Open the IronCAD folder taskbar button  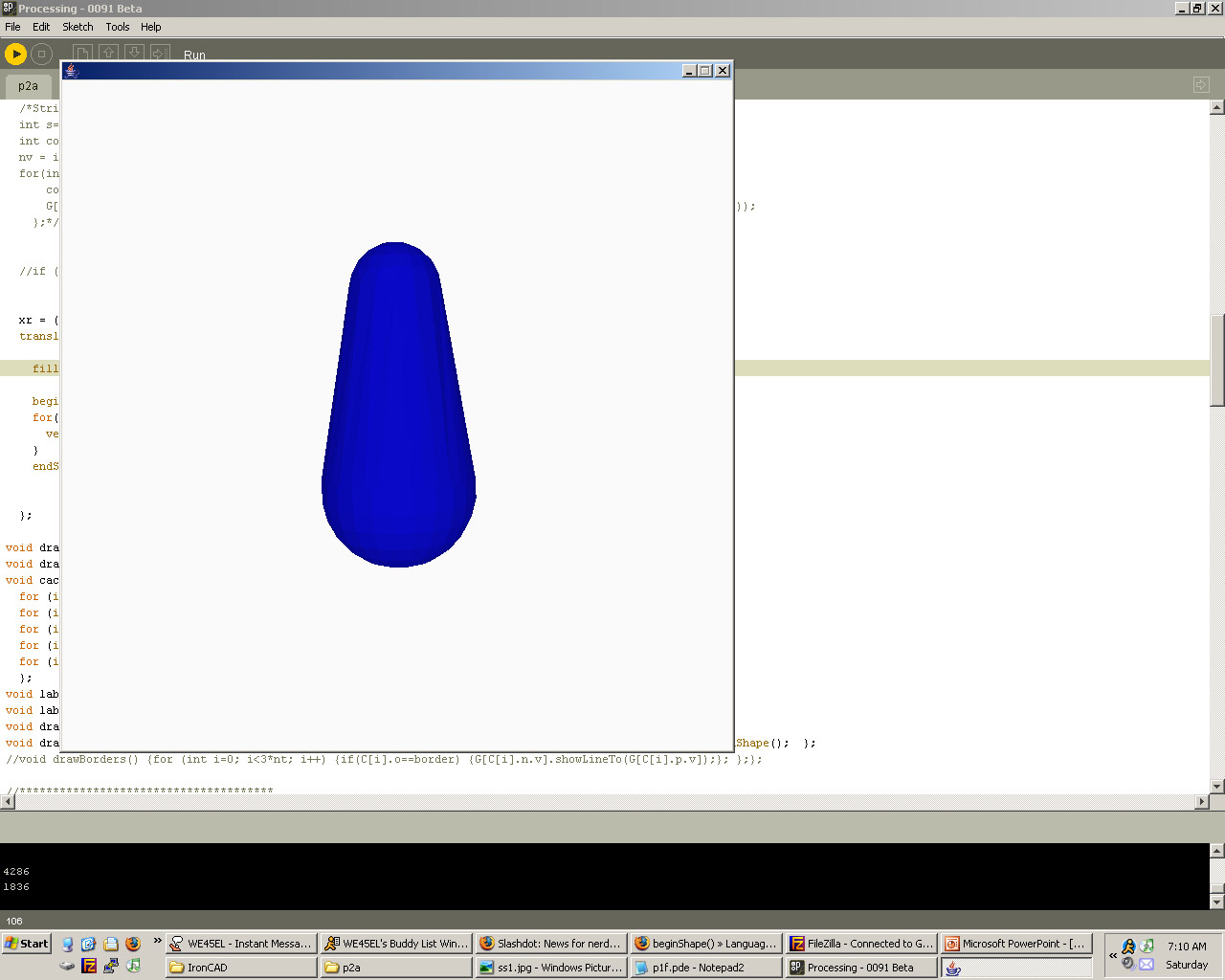[x=241, y=968]
